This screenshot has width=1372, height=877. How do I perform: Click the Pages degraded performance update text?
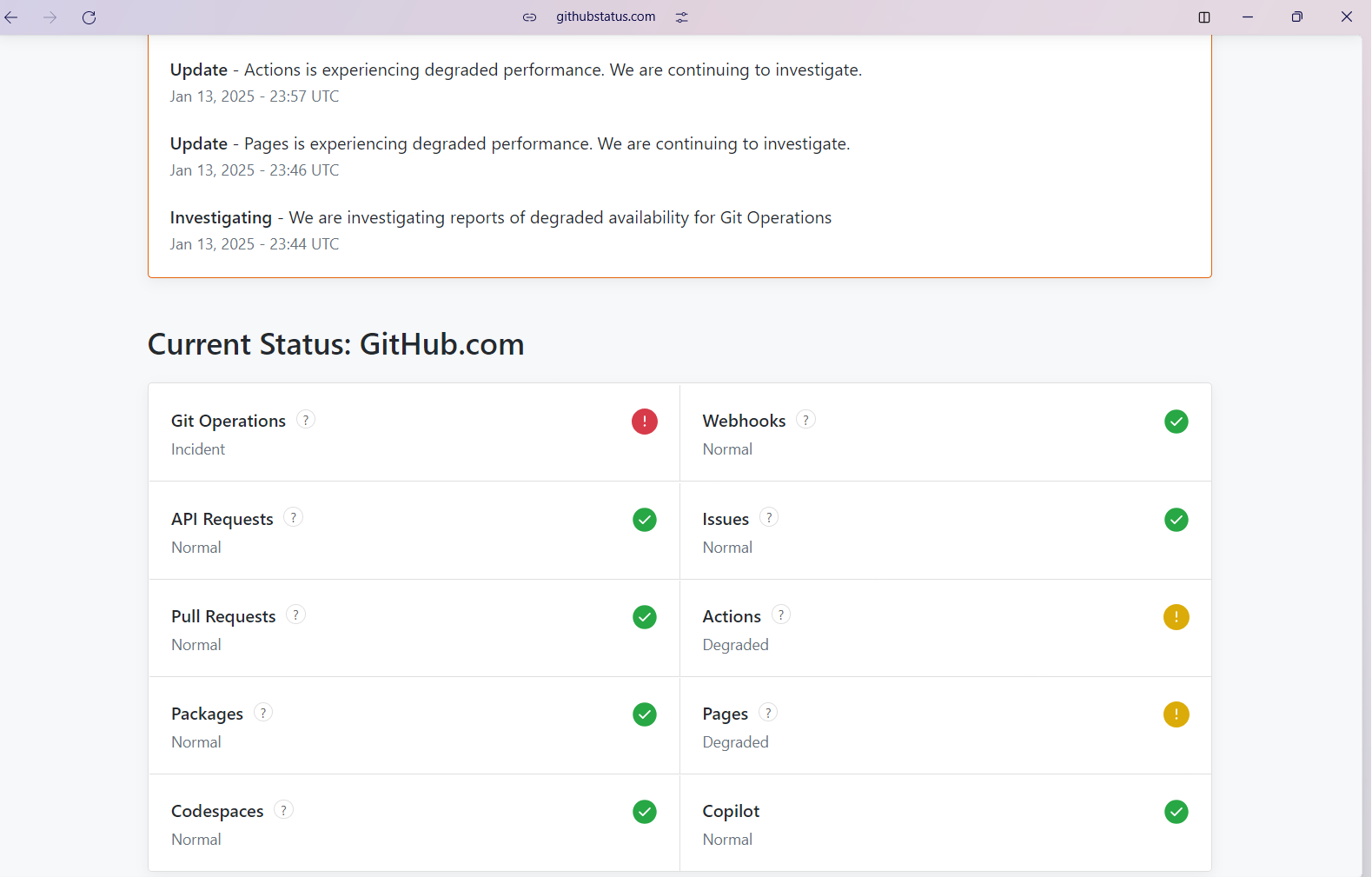[x=510, y=143]
